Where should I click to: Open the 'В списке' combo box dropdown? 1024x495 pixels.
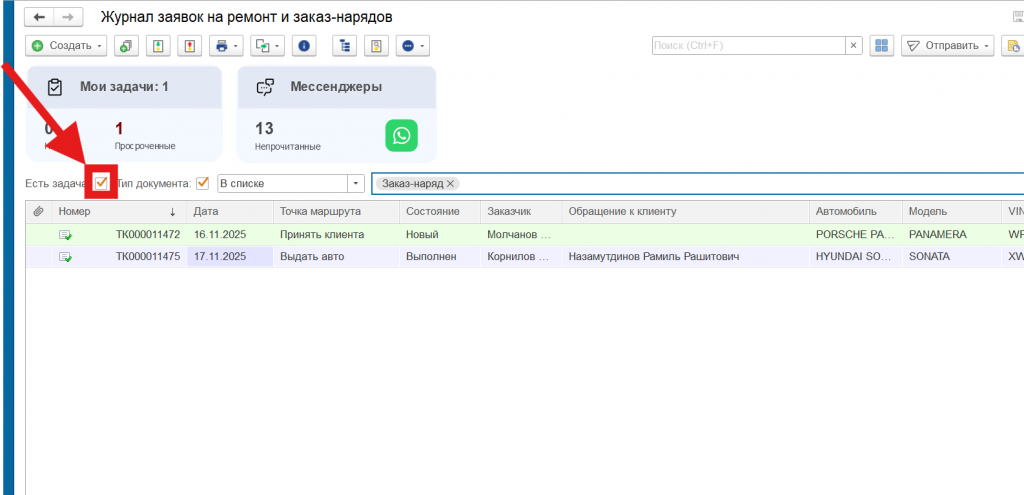pos(356,184)
